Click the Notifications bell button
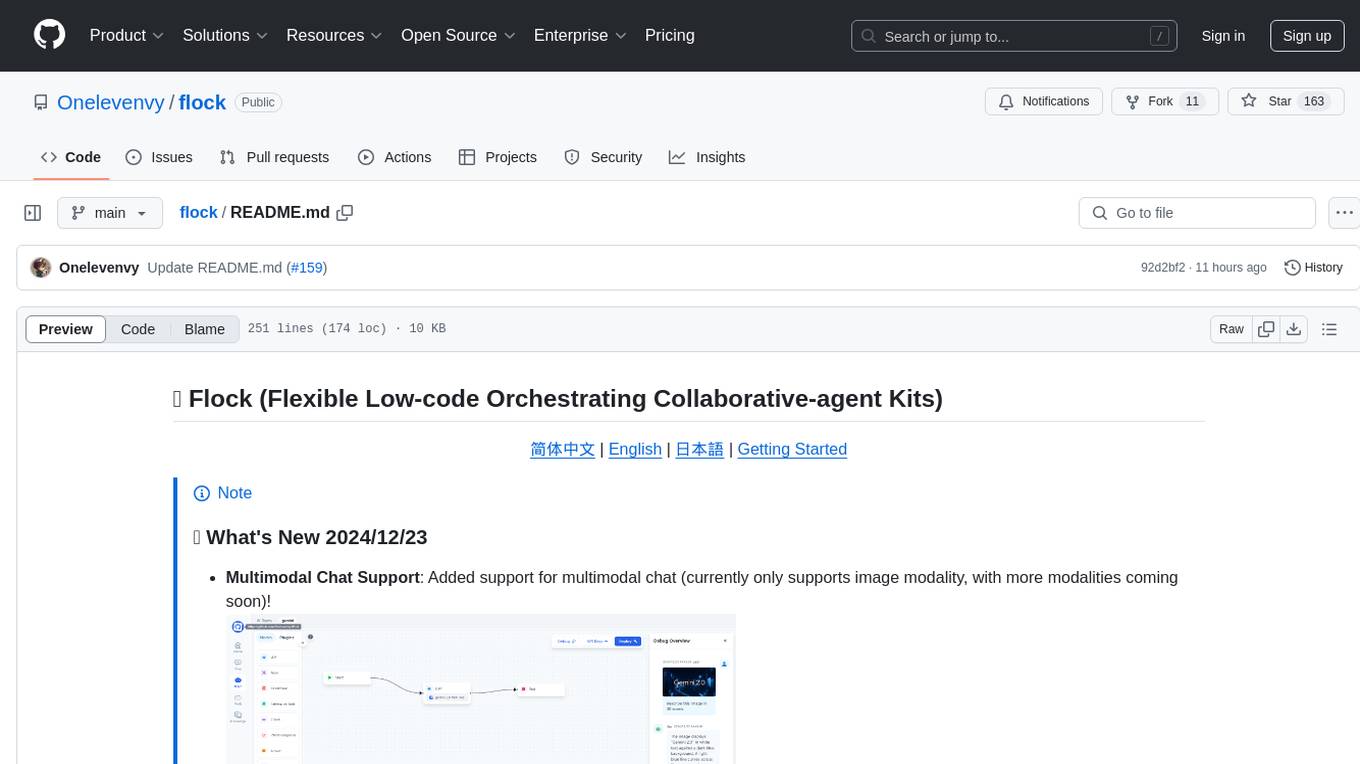The image size is (1360, 764). pos(1044,102)
